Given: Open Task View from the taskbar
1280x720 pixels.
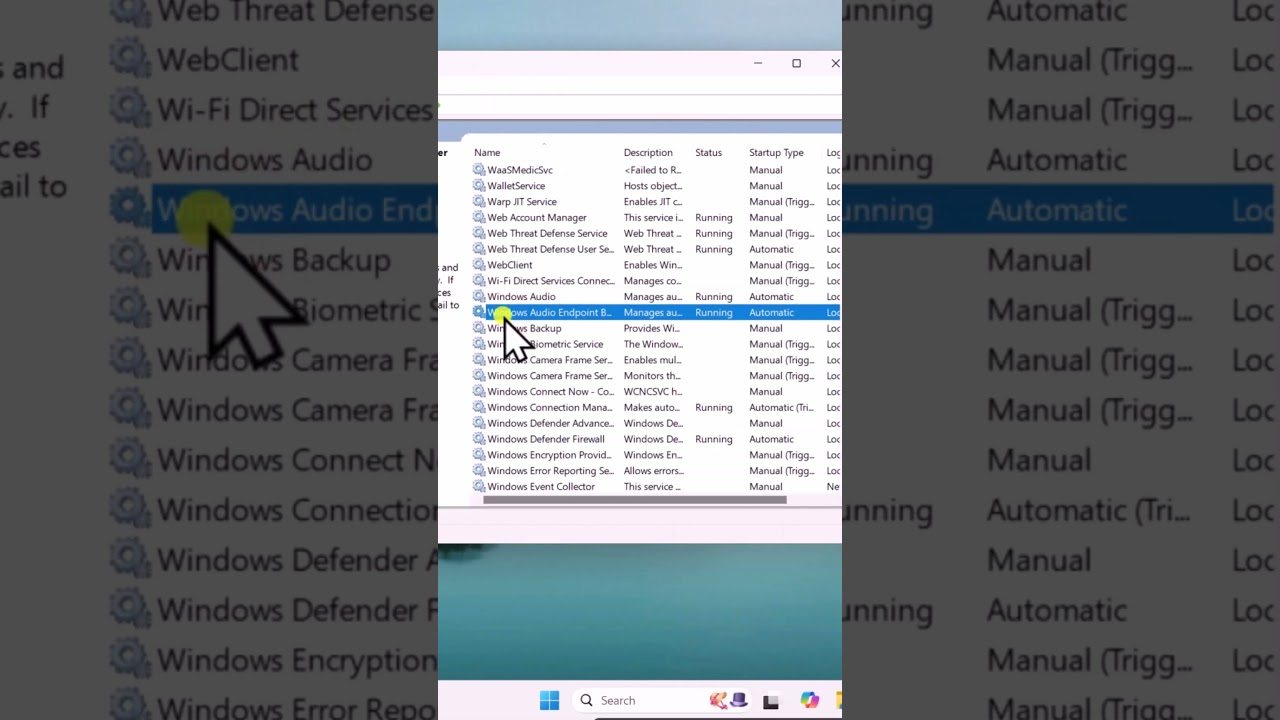Looking at the screenshot, I should (770, 701).
